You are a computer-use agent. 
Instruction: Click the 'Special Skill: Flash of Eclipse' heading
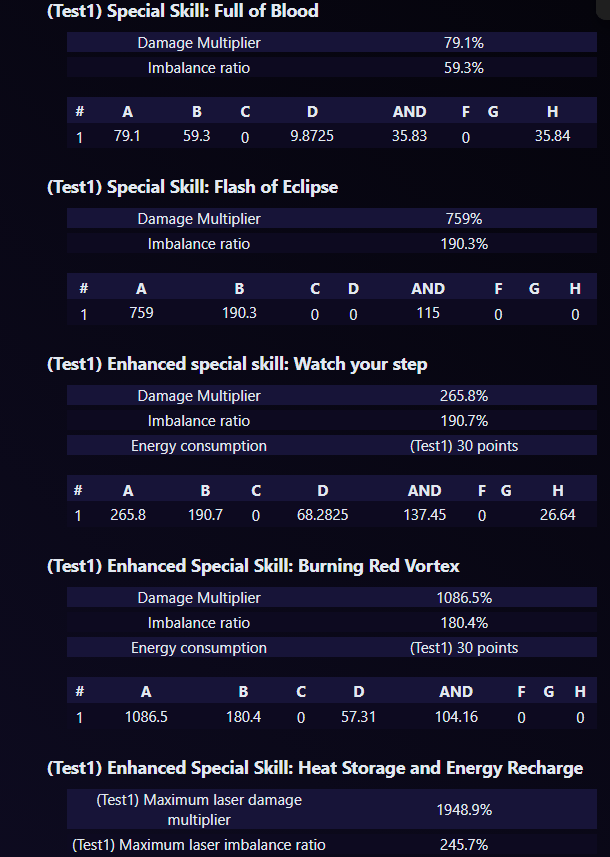[193, 187]
